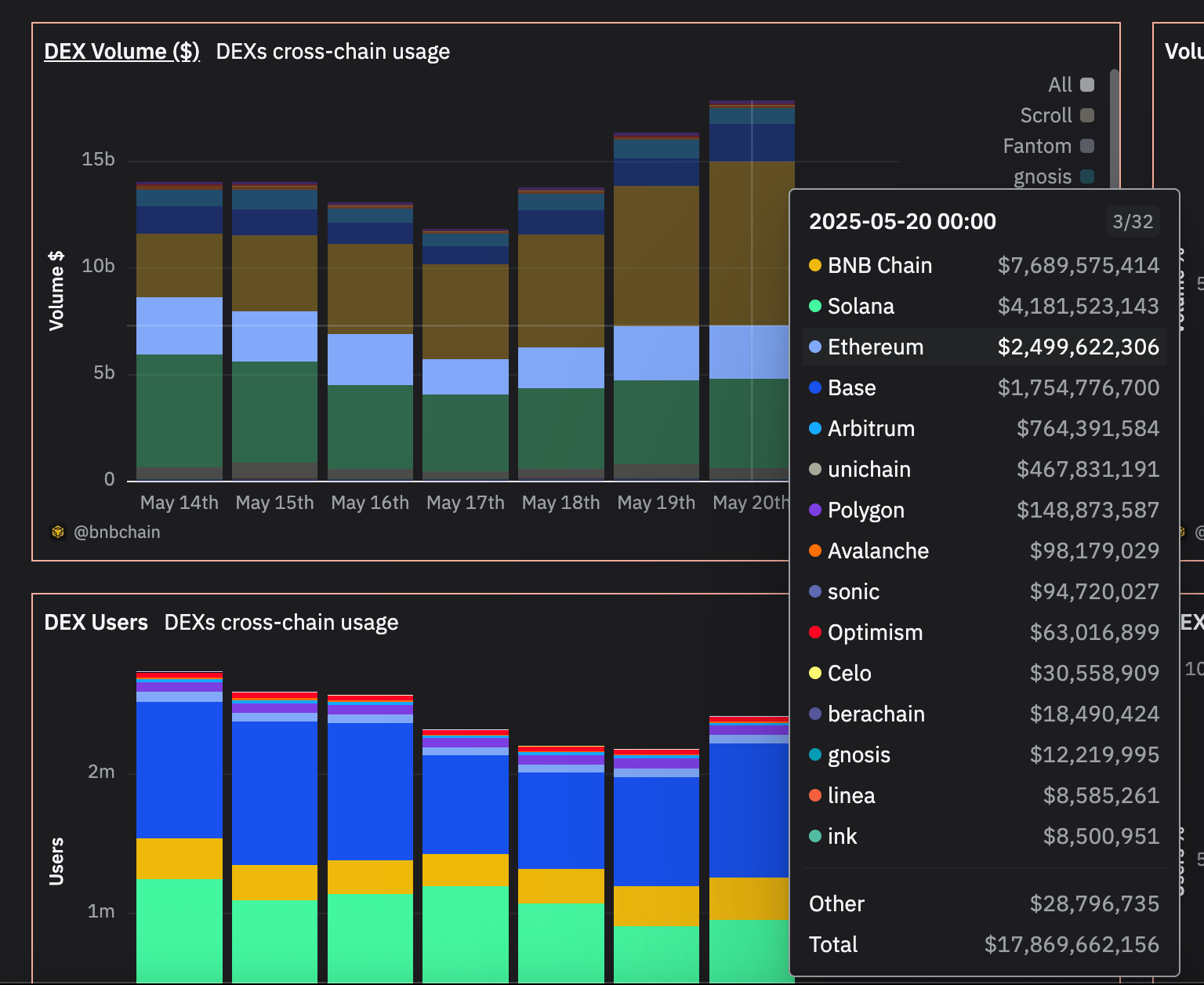Click the Base blue dot in tooltip

point(815,387)
